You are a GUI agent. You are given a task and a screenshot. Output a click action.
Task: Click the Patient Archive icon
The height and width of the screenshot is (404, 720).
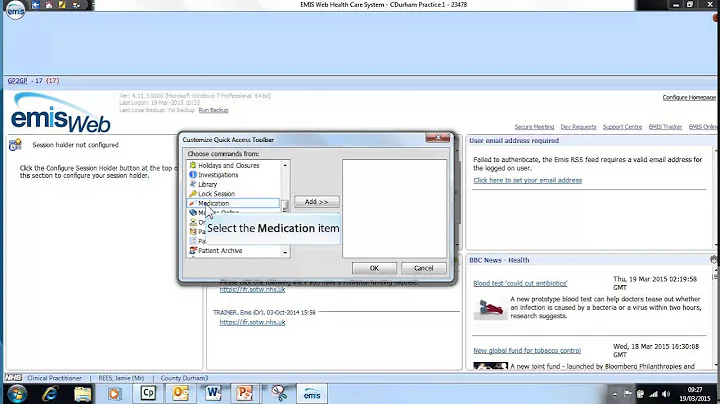coord(193,251)
